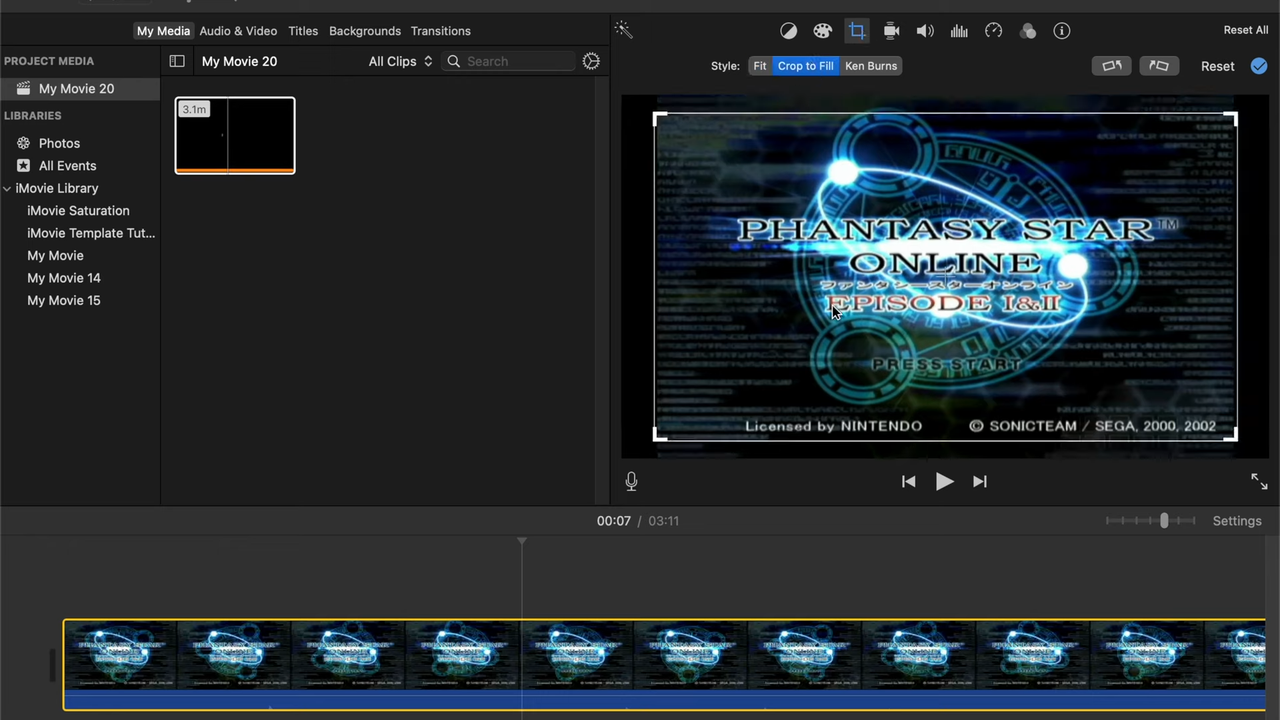Open the Volume adjustment controls
The width and height of the screenshot is (1280, 720).
(925, 31)
